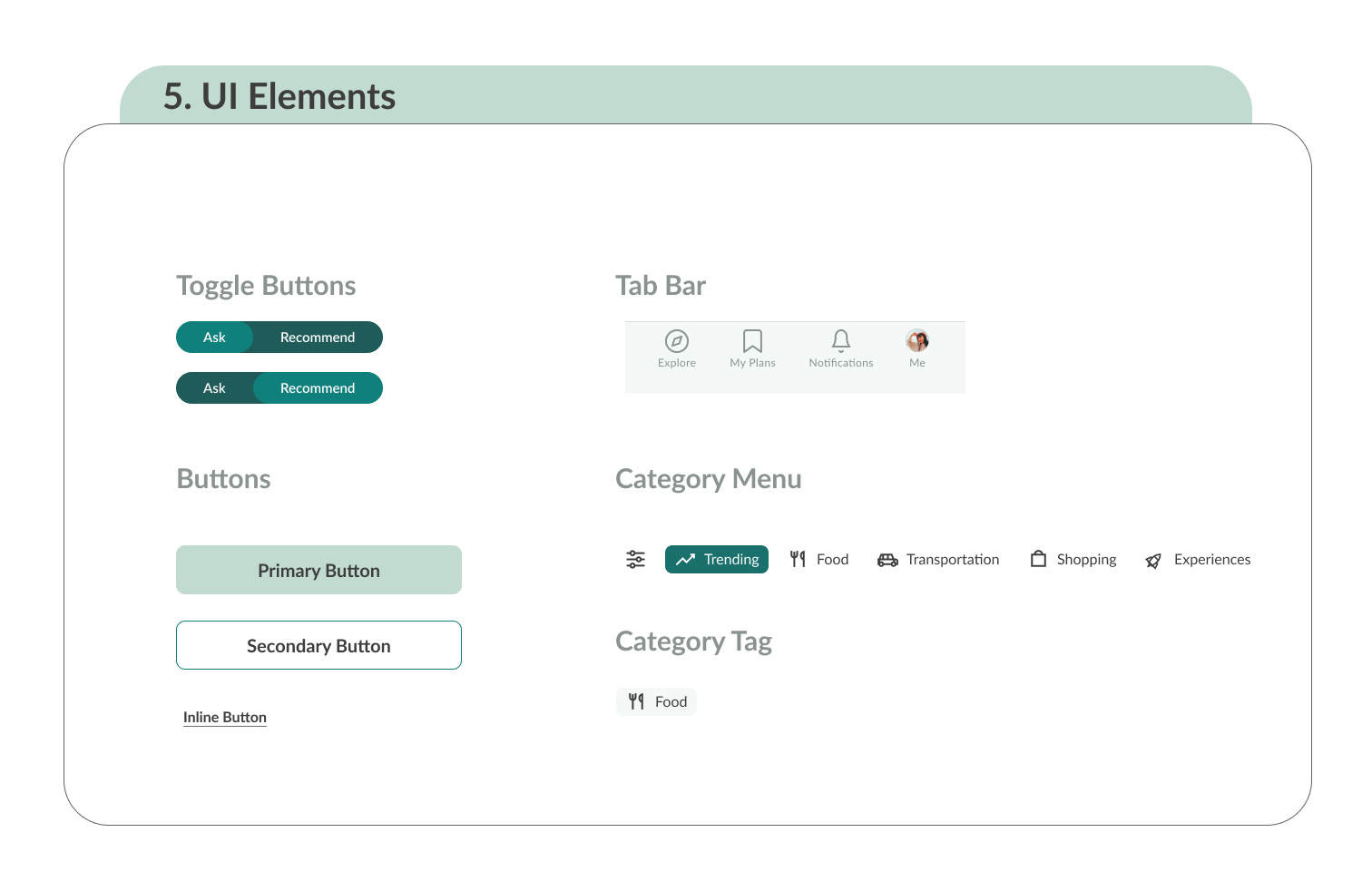The image size is (1372, 891).
Task: Select the Transportation category
Action: [938, 559]
